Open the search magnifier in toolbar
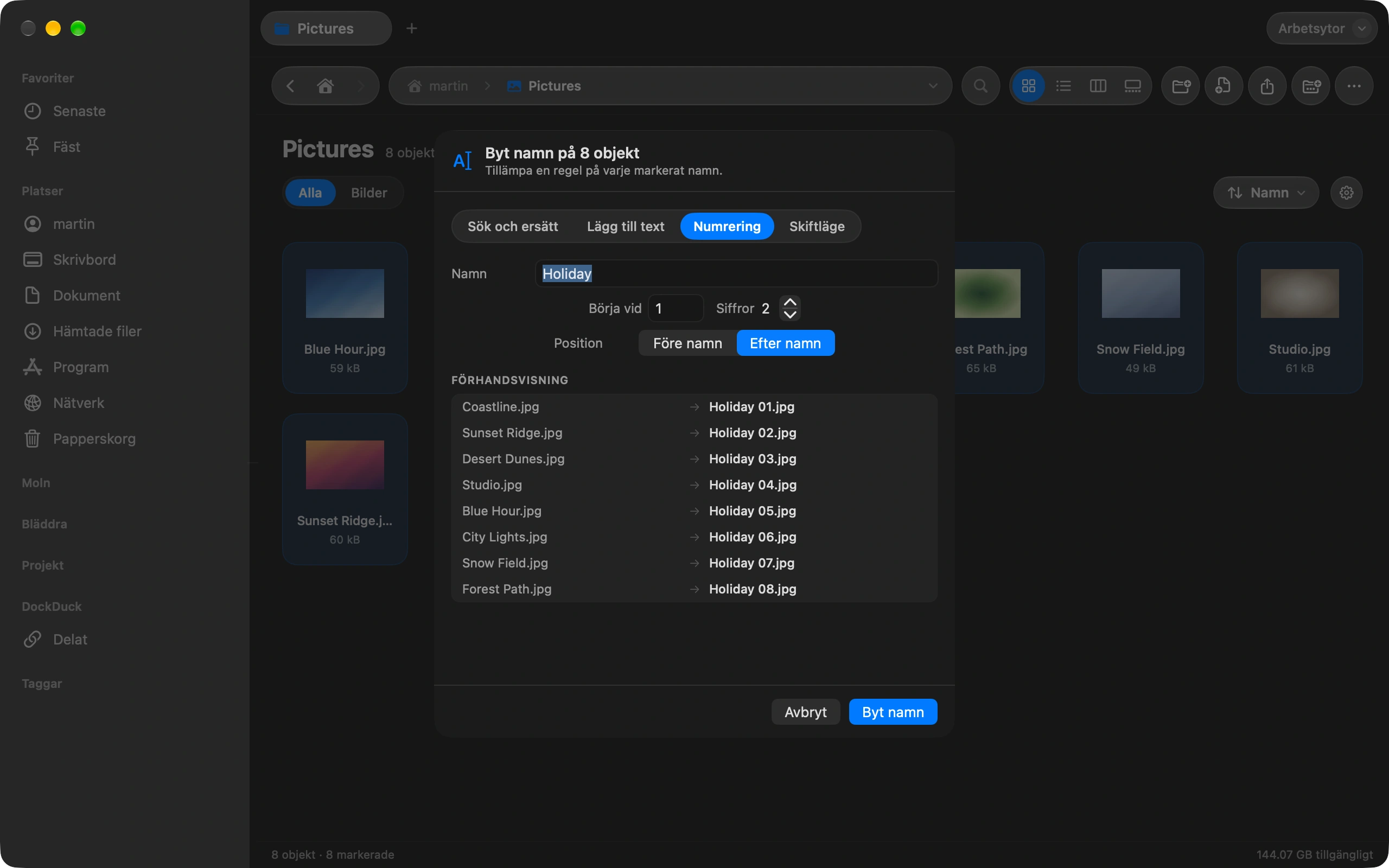The width and height of the screenshot is (1389, 868). point(981,86)
